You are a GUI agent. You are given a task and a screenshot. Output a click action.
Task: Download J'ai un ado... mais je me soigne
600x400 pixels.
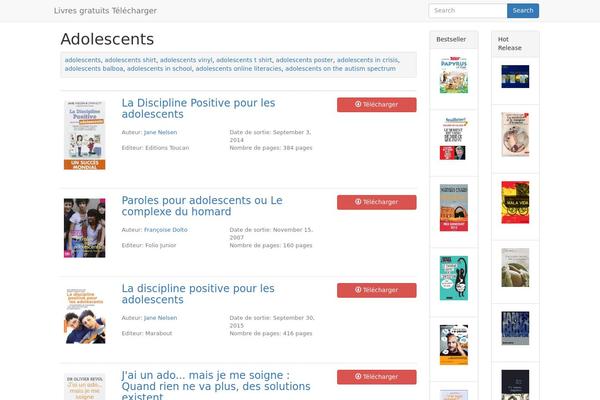(377, 377)
